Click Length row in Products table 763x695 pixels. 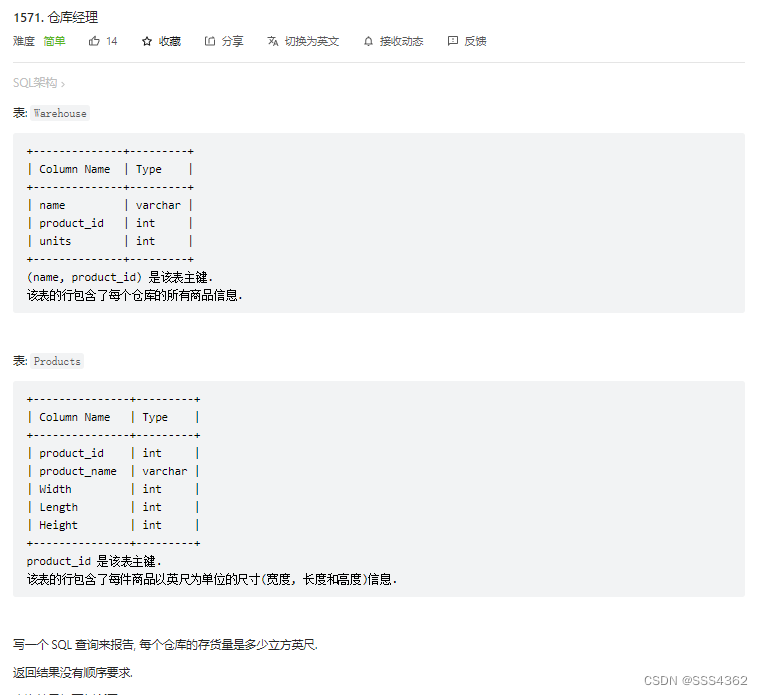coord(113,507)
